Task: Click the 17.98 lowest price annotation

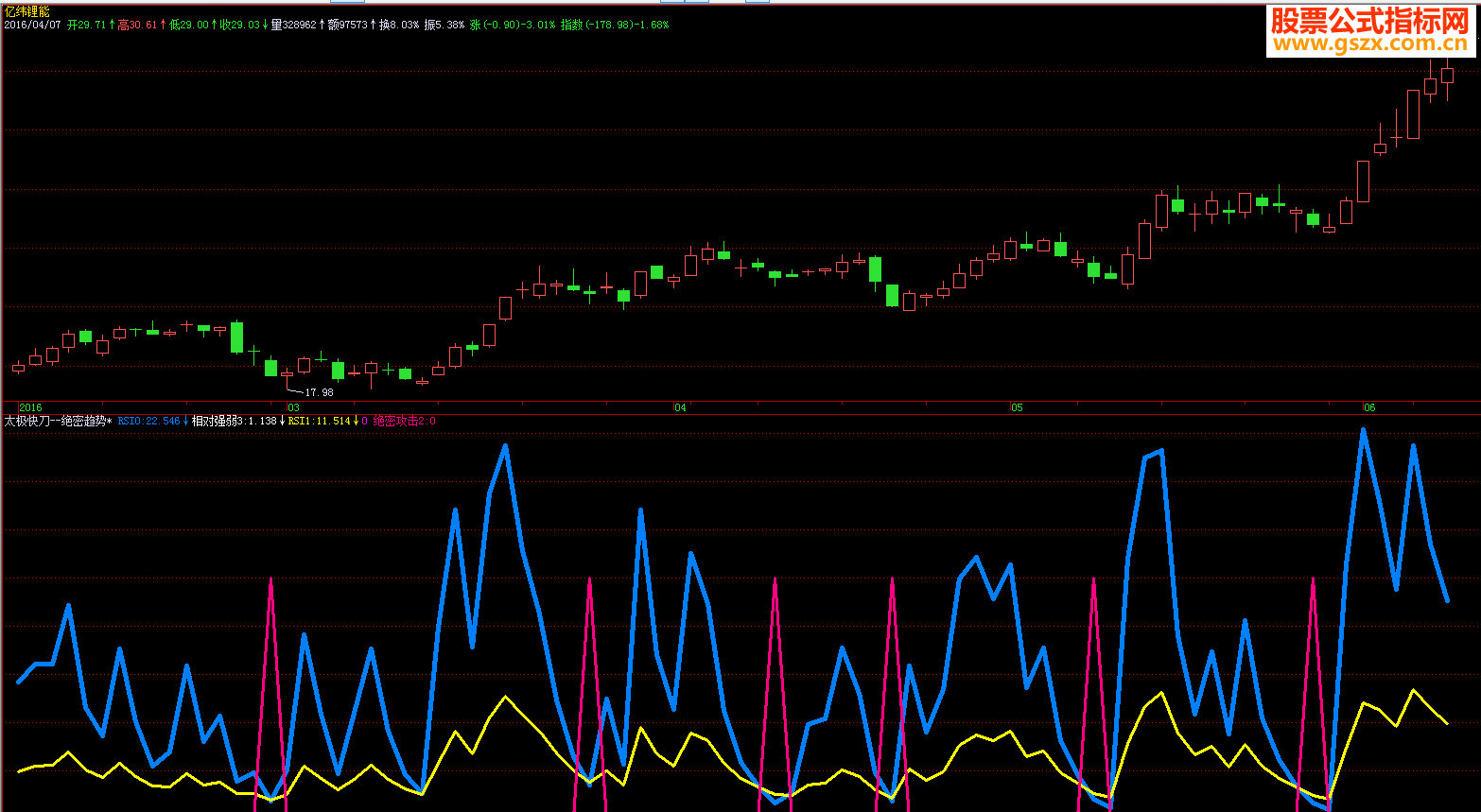Action: tap(319, 392)
